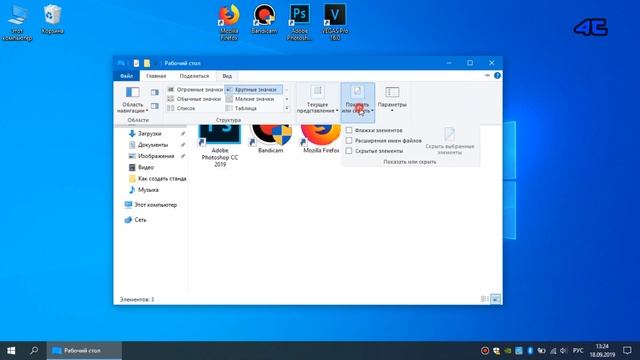The height and width of the screenshot is (360, 640).
Task: Open the "Текущее представление" dropdown
Action: click(318, 100)
